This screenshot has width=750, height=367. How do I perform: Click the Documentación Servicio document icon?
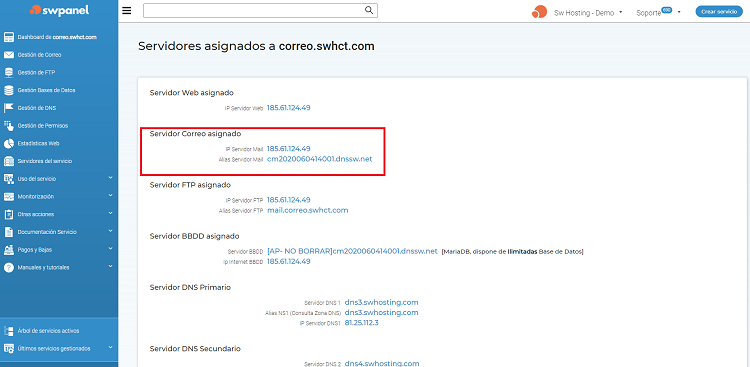(x=9, y=232)
